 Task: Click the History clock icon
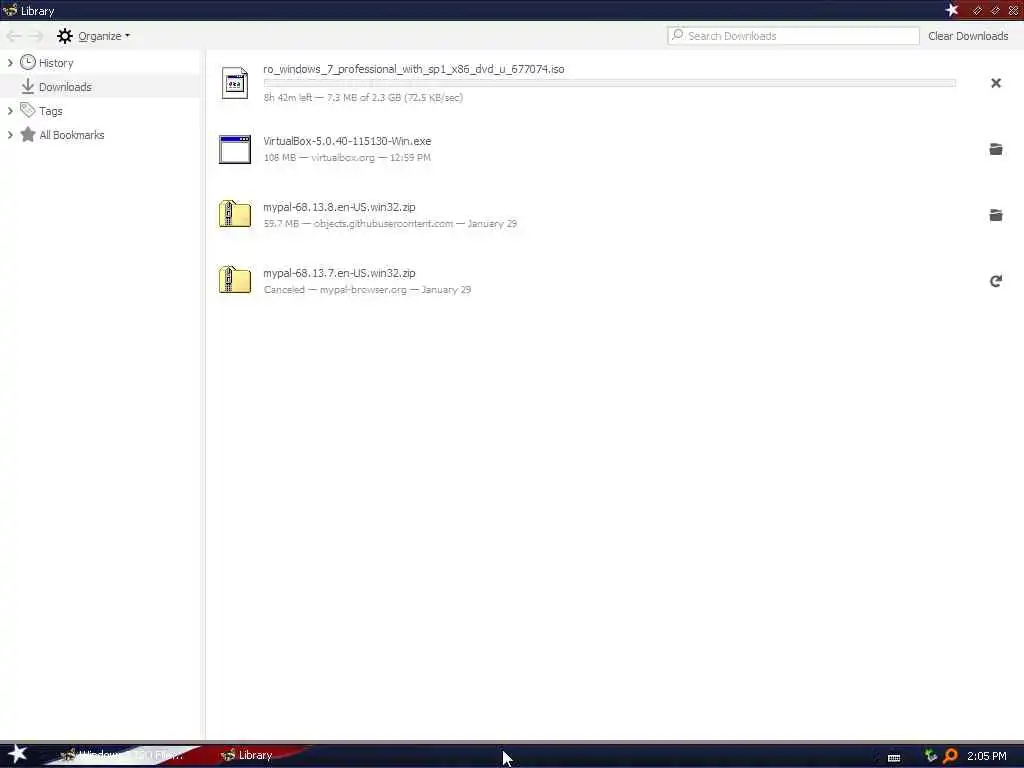tap(27, 63)
